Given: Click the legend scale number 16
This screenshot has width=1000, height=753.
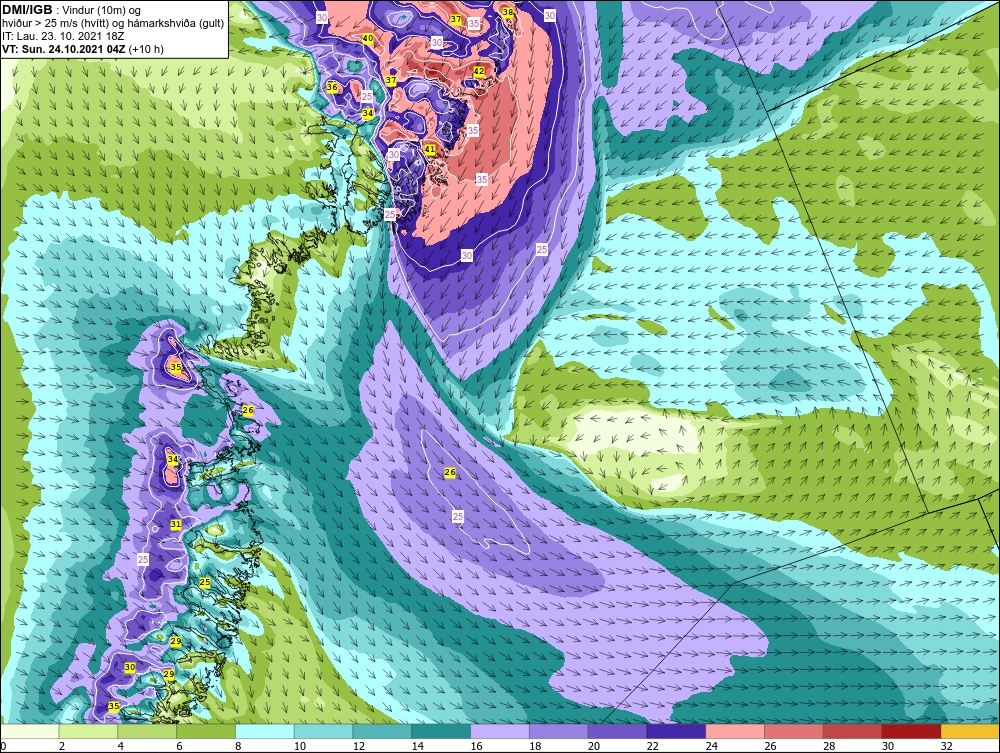Looking at the screenshot, I should pyautogui.click(x=476, y=746).
